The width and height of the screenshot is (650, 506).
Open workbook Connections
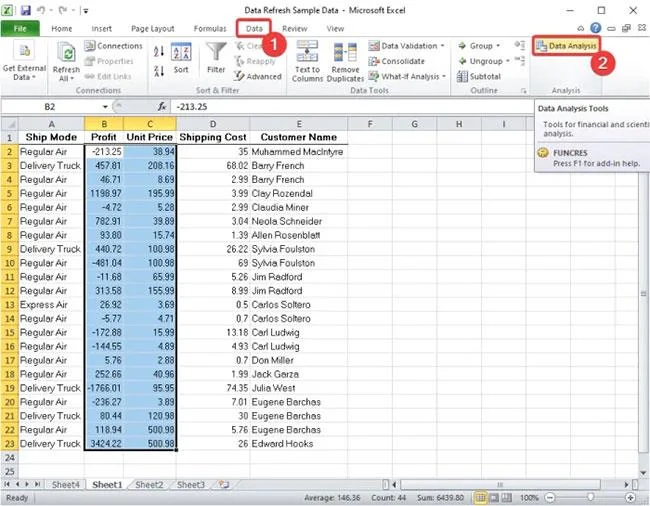click(x=114, y=46)
